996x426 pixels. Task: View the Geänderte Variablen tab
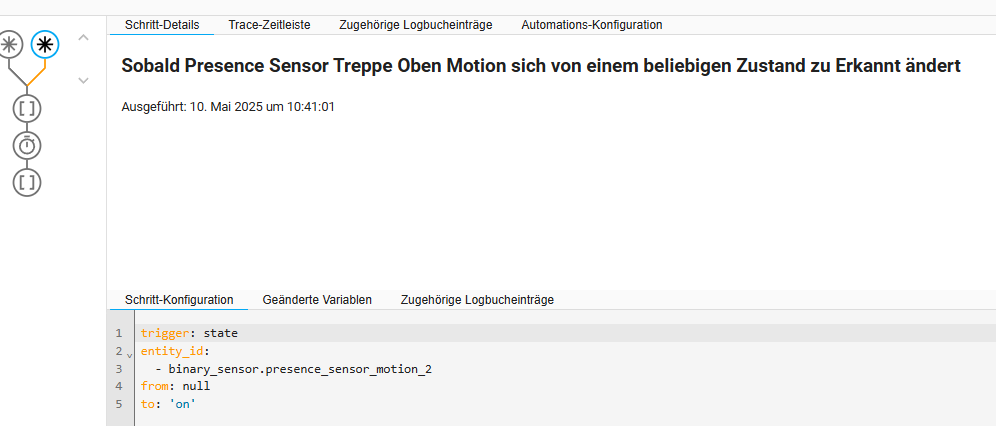coord(317,300)
